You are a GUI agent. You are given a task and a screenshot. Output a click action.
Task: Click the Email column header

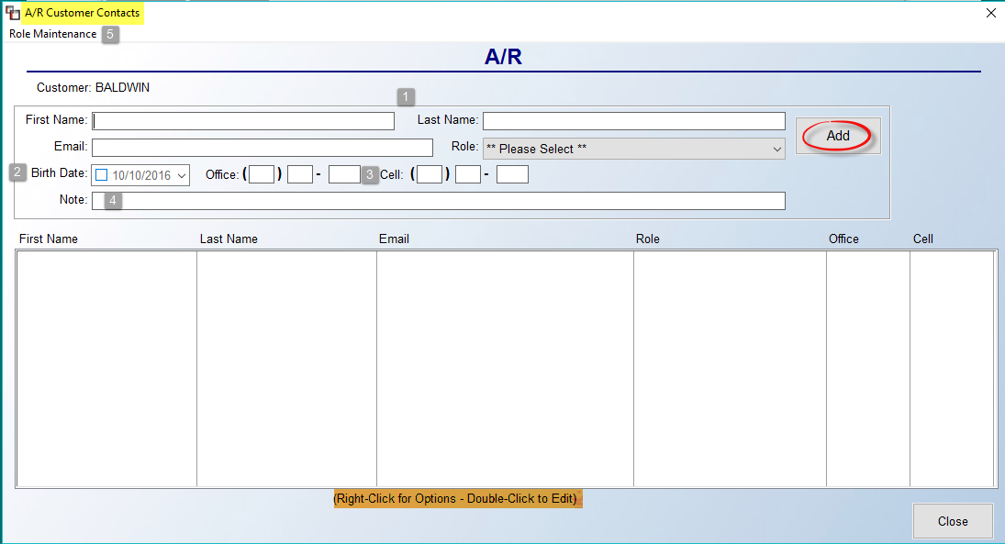(394, 239)
